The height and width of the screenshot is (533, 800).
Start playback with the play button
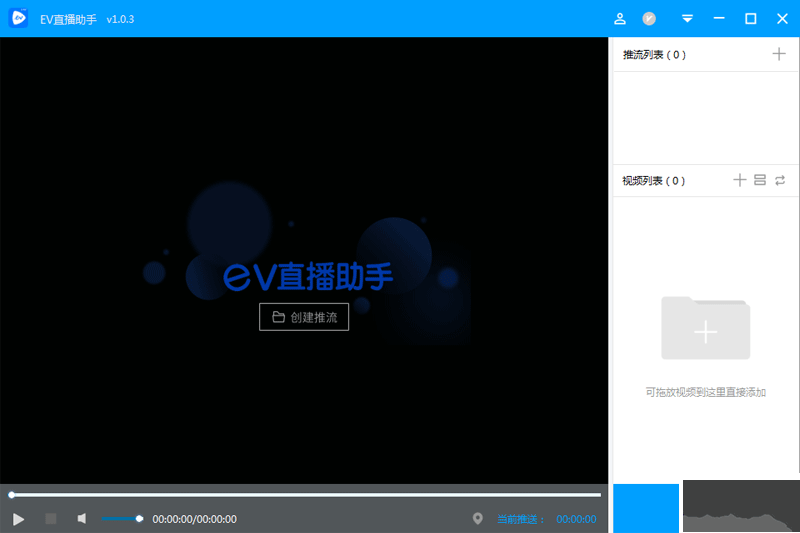(x=18, y=519)
